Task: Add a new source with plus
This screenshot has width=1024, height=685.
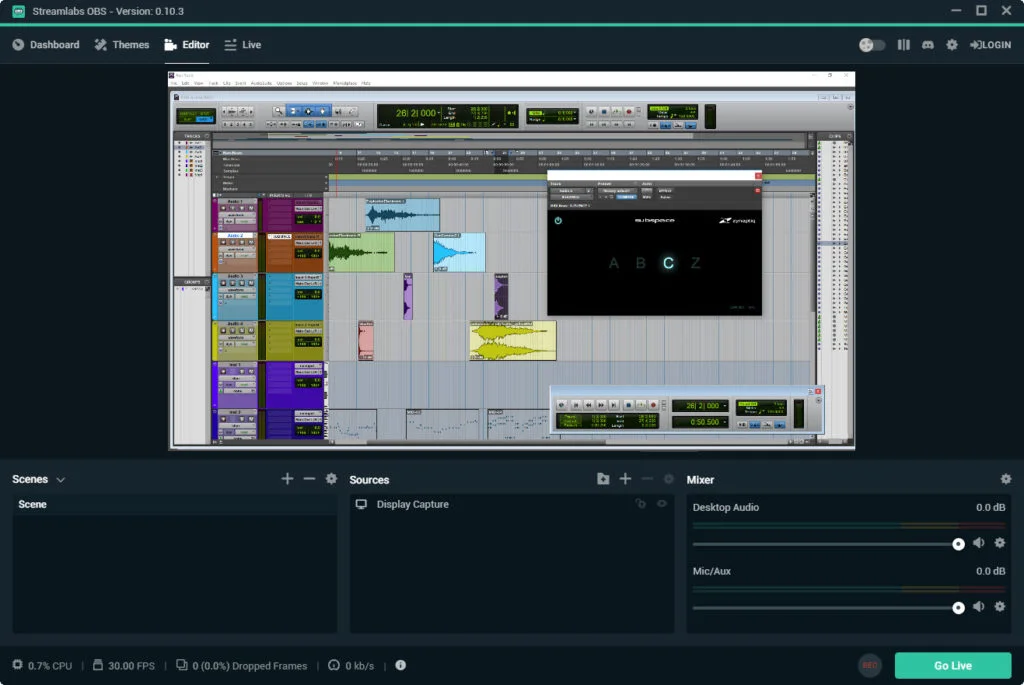Action: 625,479
